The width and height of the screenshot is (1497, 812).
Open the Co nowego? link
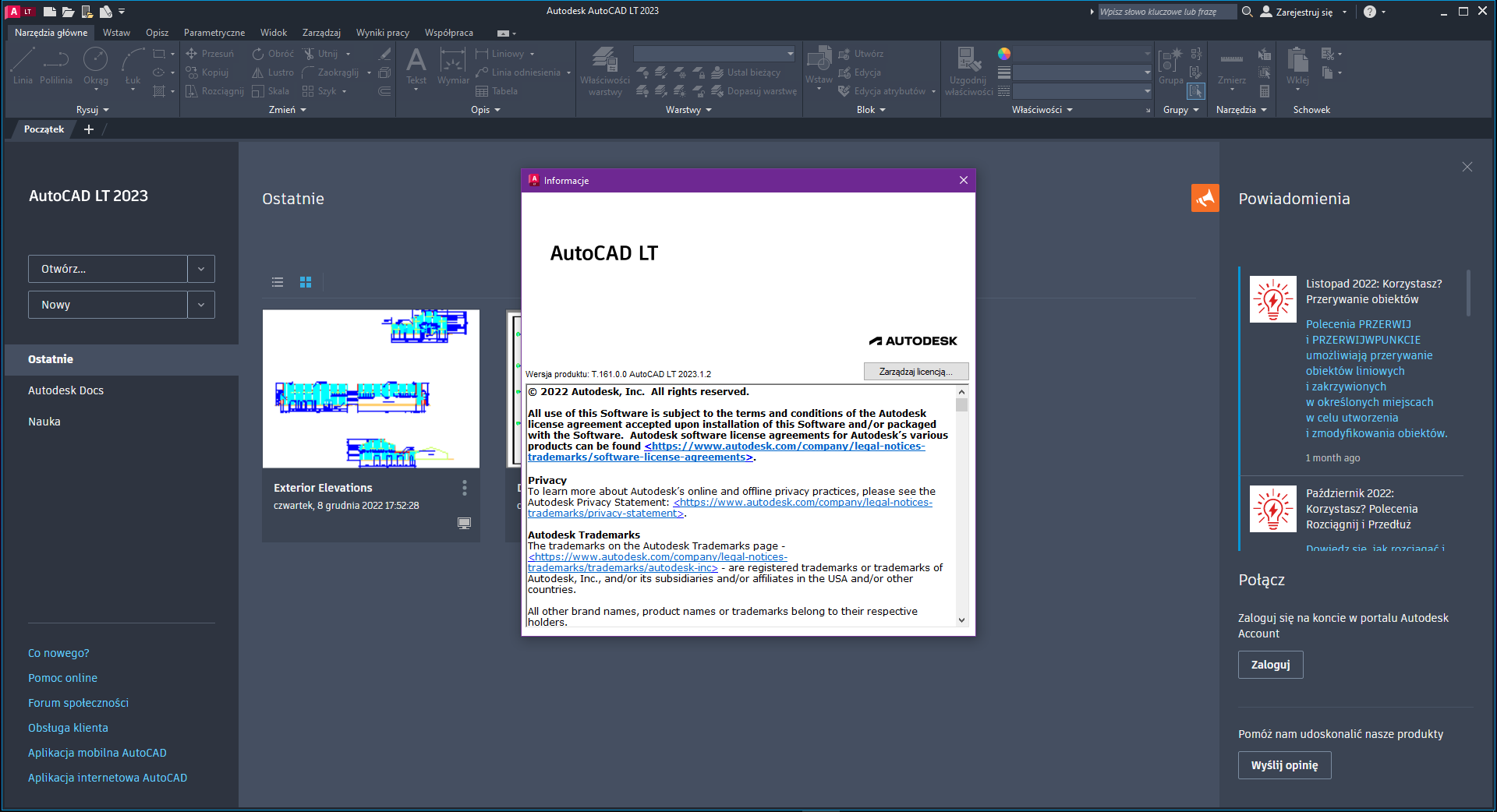click(58, 653)
